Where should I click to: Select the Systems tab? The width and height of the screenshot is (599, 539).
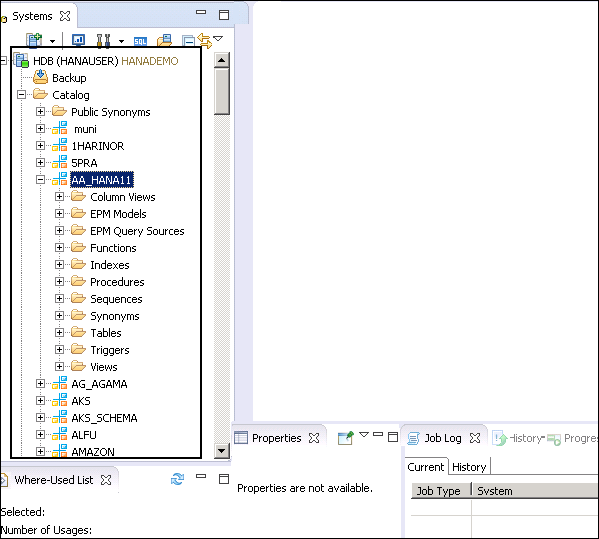point(32,16)
